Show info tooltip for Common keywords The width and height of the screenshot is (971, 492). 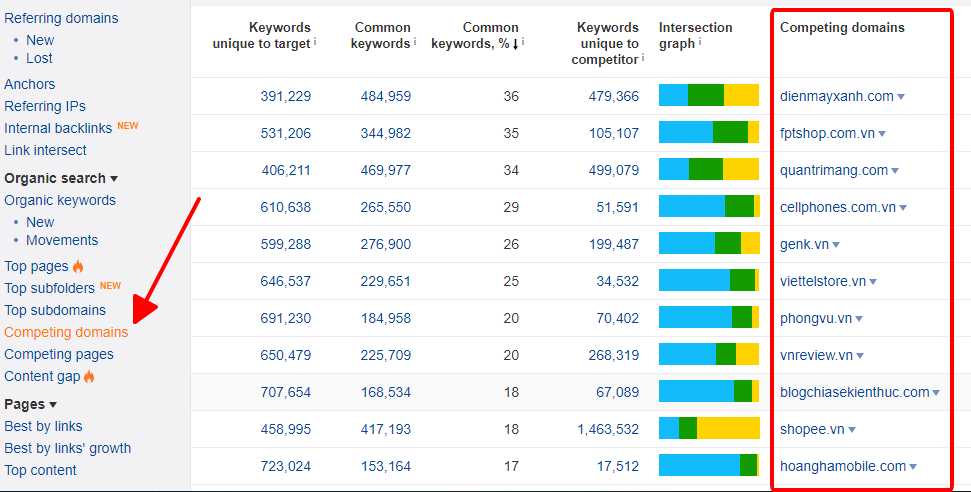415,42
